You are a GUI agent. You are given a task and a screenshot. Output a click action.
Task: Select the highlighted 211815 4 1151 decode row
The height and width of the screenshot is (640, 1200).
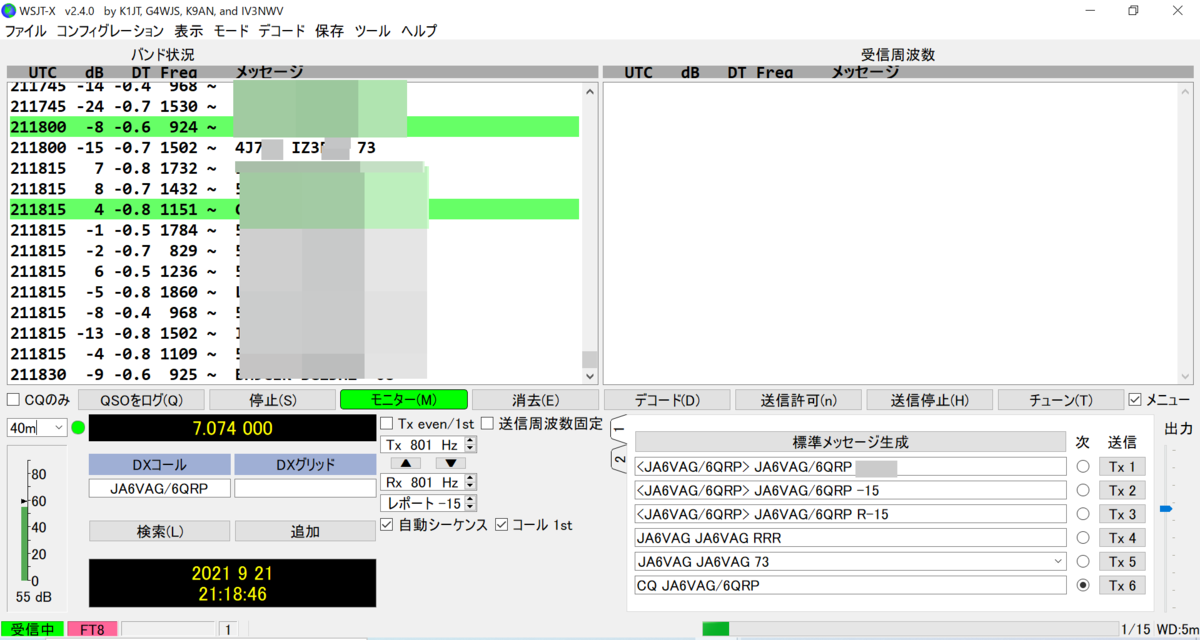(294, 209)
